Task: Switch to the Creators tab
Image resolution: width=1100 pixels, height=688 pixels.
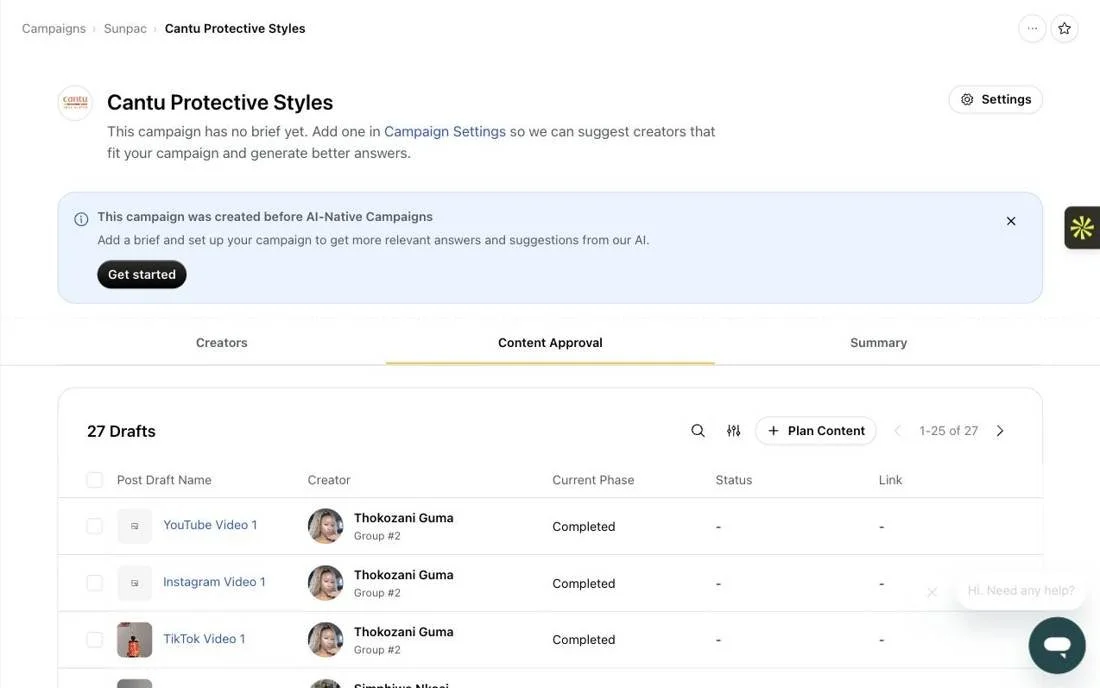Action: click(222, 343)
